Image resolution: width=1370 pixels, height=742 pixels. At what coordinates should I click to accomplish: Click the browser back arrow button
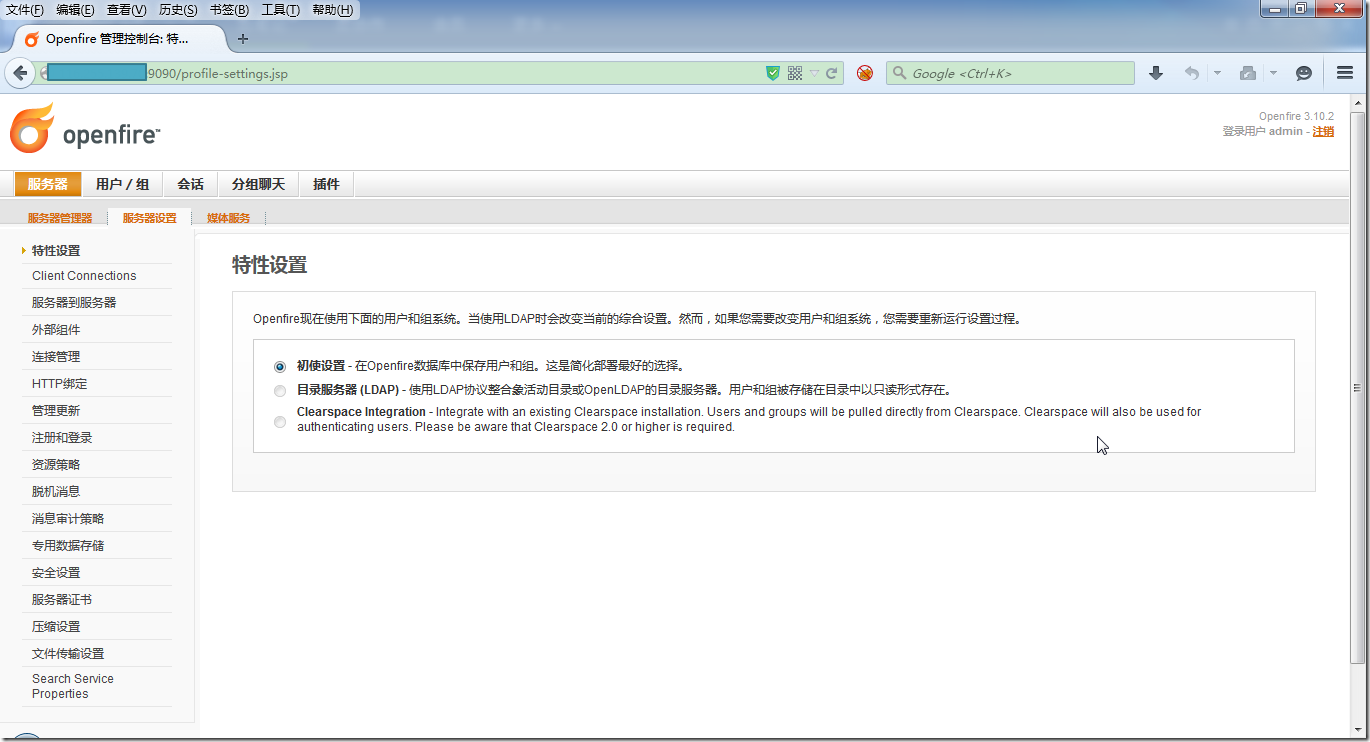pos(20,73)
